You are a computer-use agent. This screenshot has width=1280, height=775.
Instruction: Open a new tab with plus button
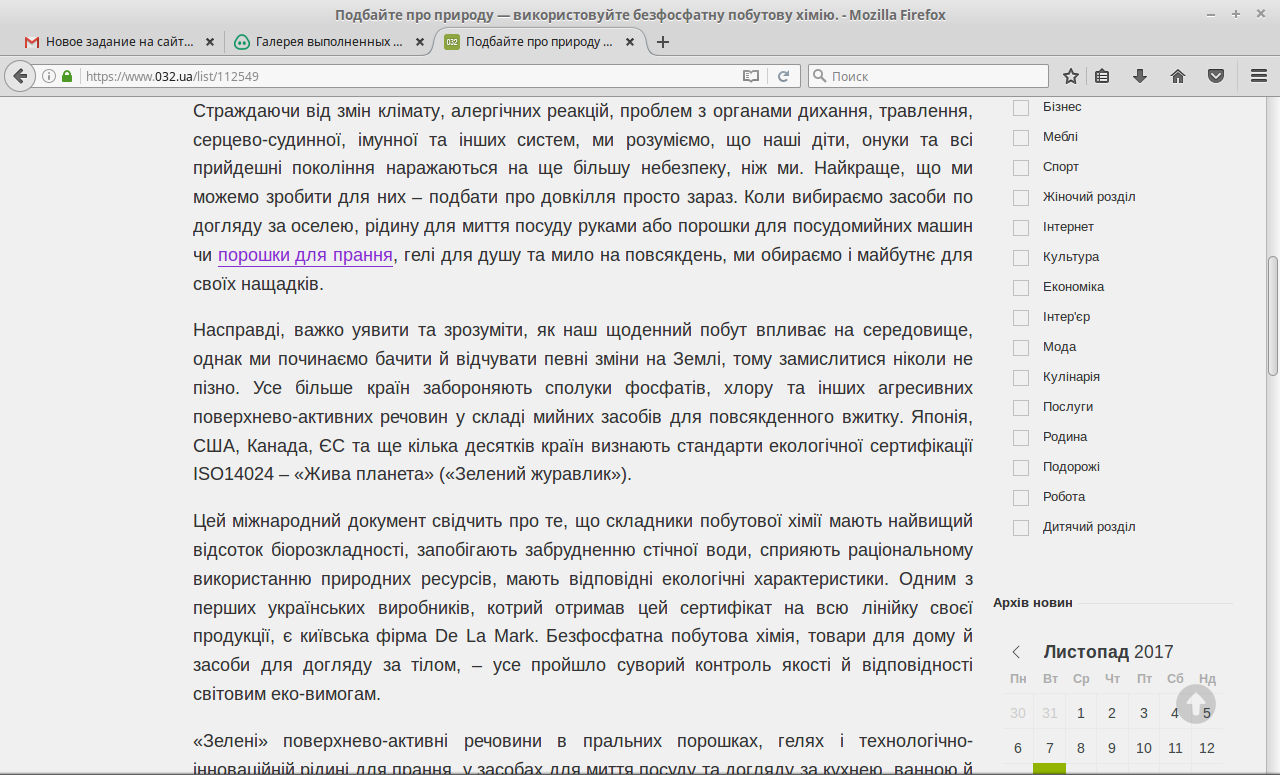click(662, 42)
